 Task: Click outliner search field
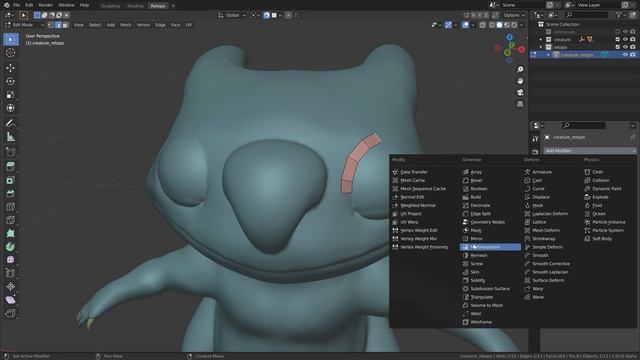tap(587, 15)
